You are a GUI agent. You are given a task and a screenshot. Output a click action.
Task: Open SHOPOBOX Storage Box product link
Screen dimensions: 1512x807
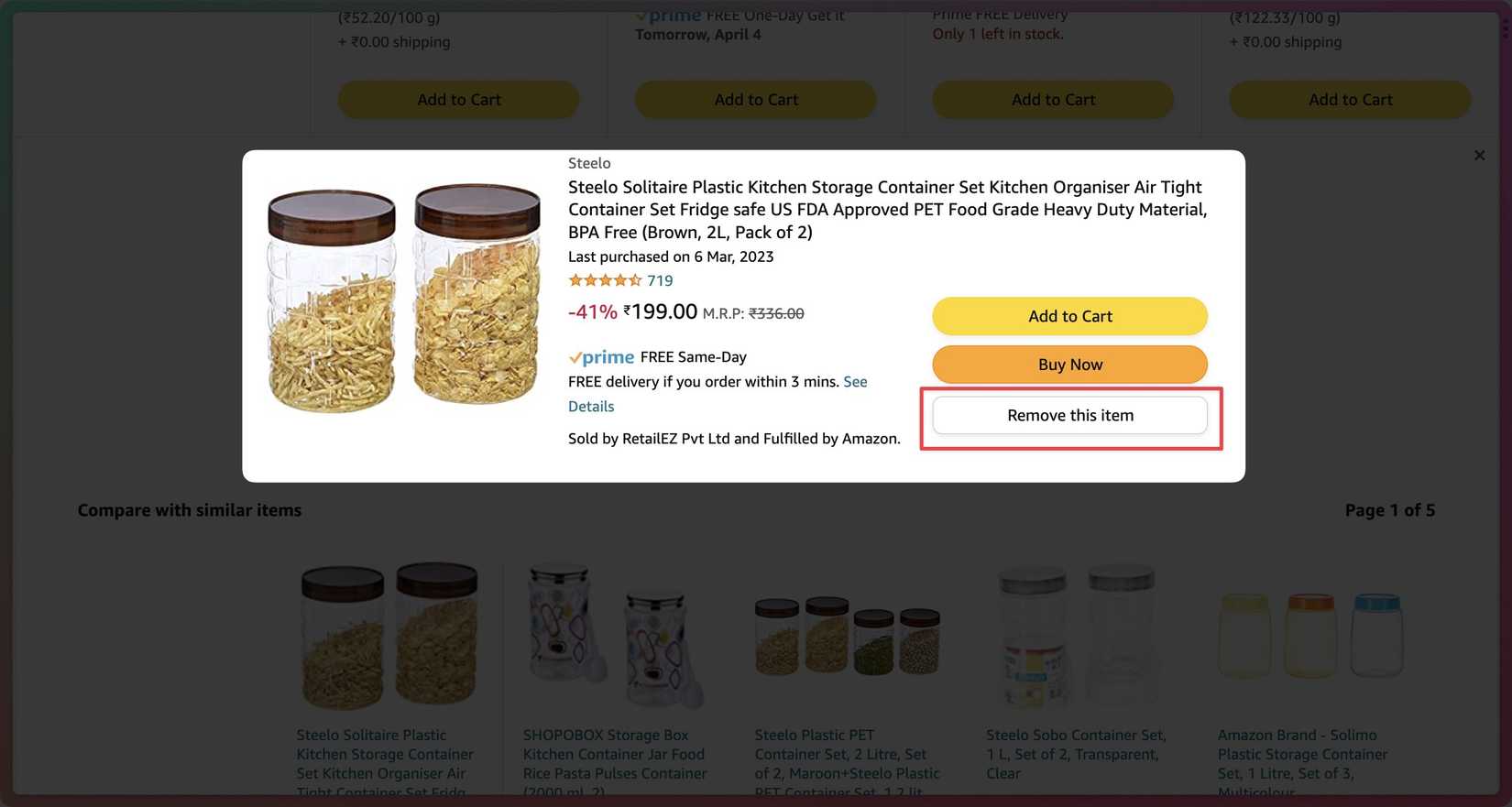[x=613, y=754]
